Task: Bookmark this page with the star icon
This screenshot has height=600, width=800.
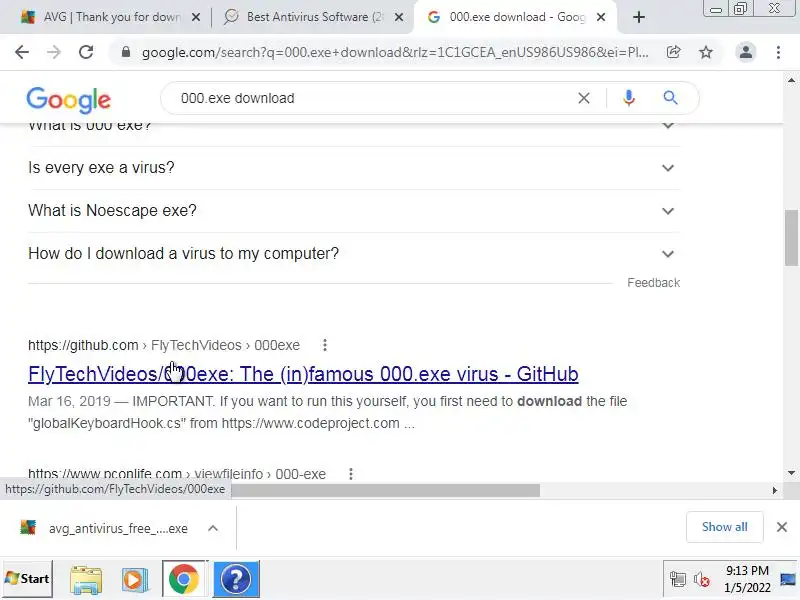Action: point(706,52)
